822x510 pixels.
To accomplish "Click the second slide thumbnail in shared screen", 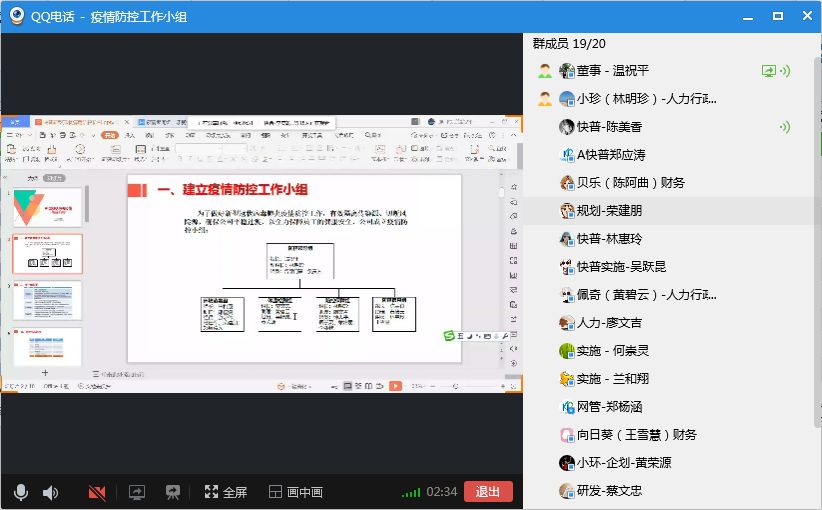I will coord(47,254).
